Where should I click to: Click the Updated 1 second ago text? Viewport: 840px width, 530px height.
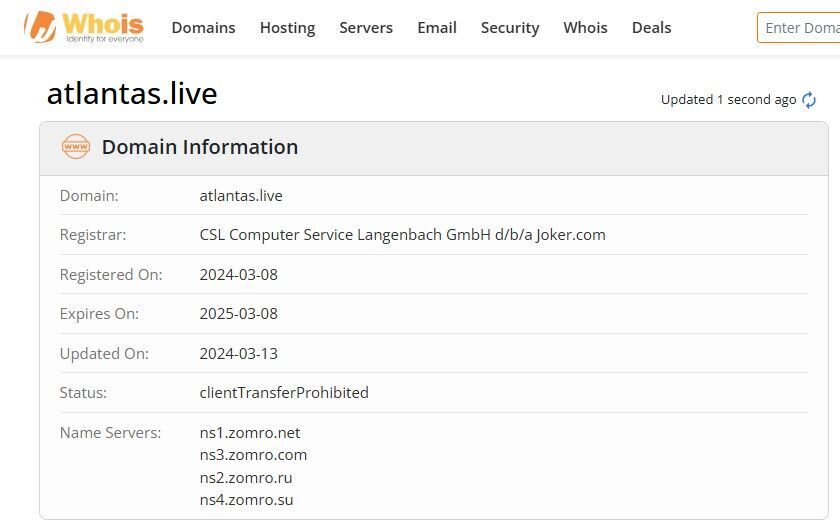tap(729, 100)
